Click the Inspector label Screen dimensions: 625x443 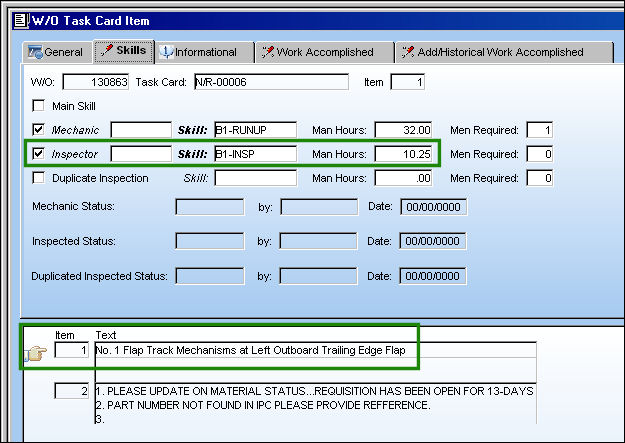coord(75,154)
